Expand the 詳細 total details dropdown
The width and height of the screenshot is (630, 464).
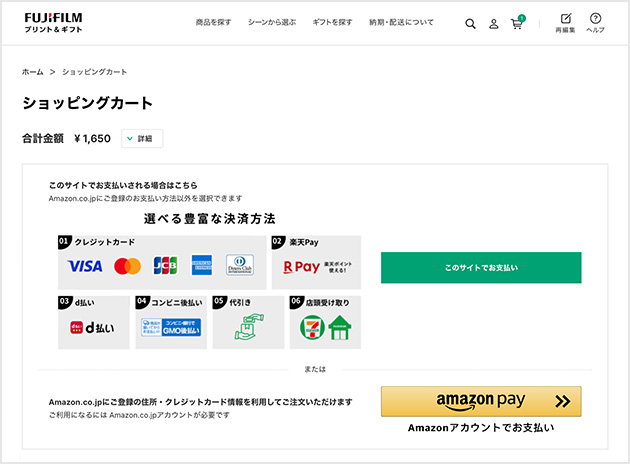point(142,139)
